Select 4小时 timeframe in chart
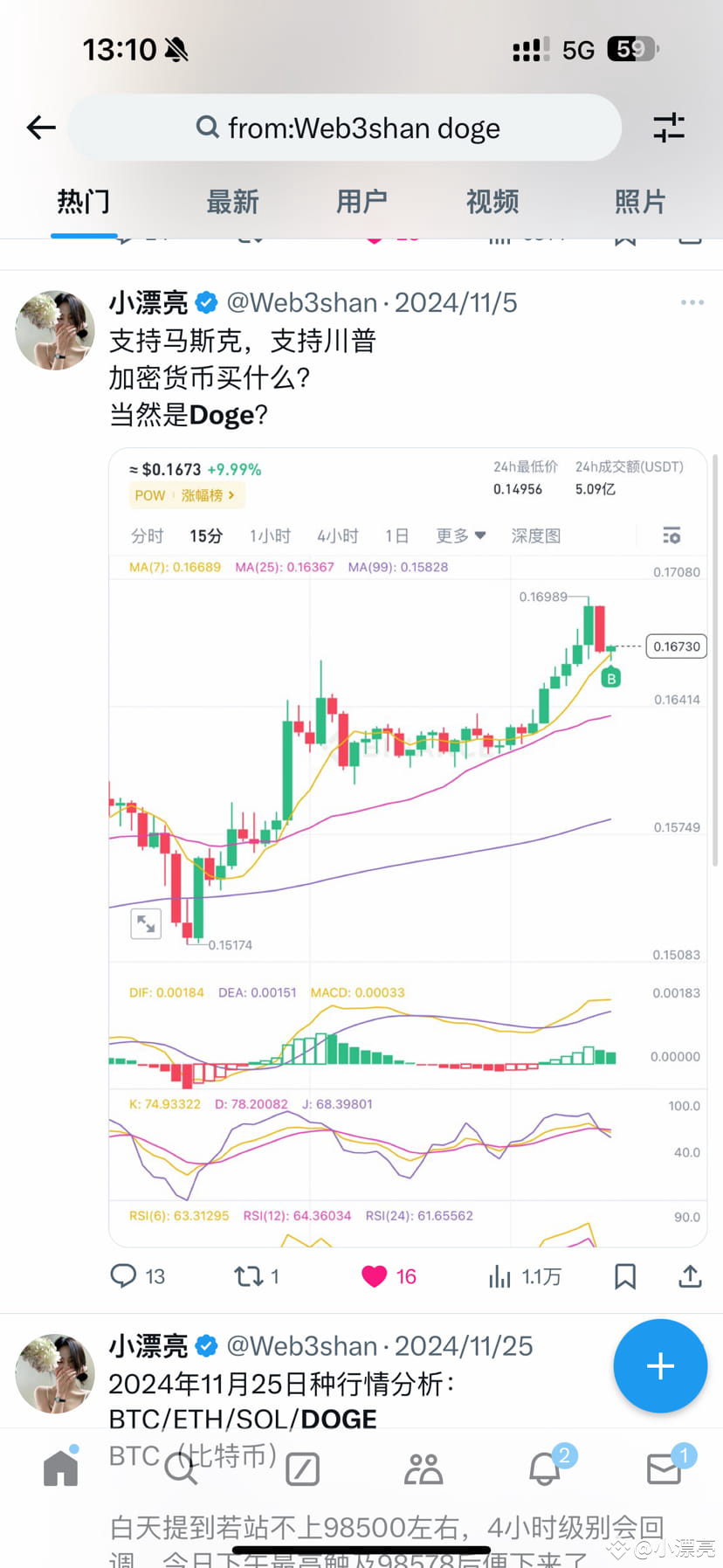The width and height of the screenshot is (723, 1568). point(338,535)
